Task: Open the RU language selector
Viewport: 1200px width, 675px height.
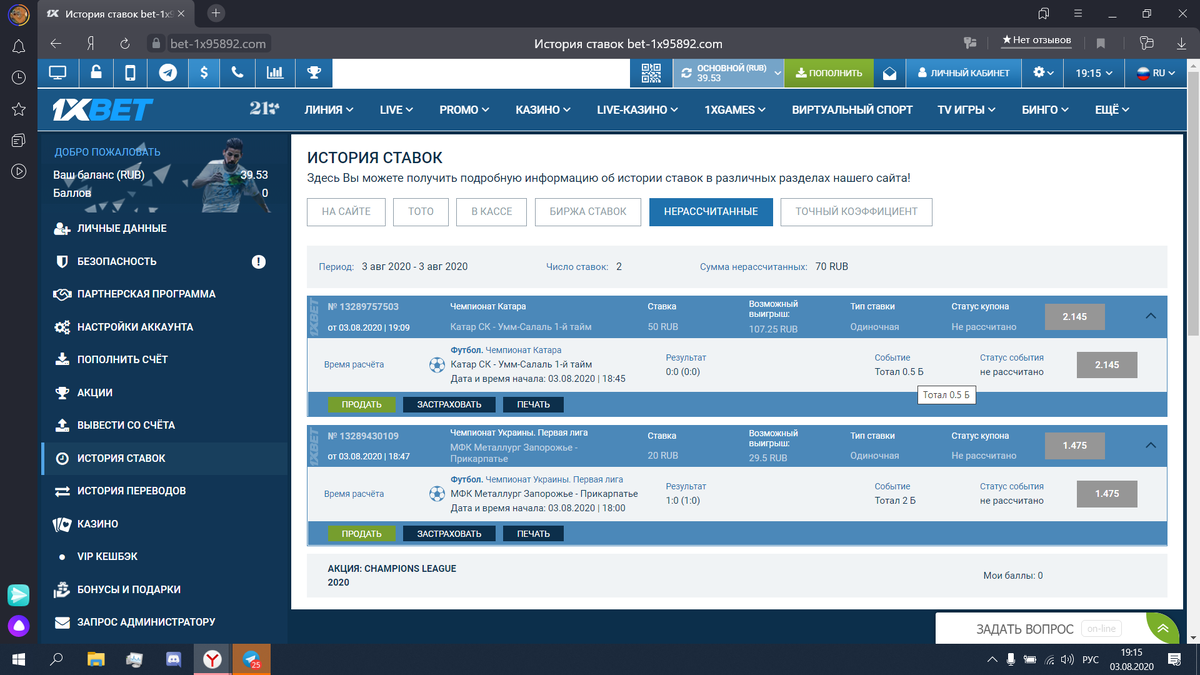Action: point(1158,73)
